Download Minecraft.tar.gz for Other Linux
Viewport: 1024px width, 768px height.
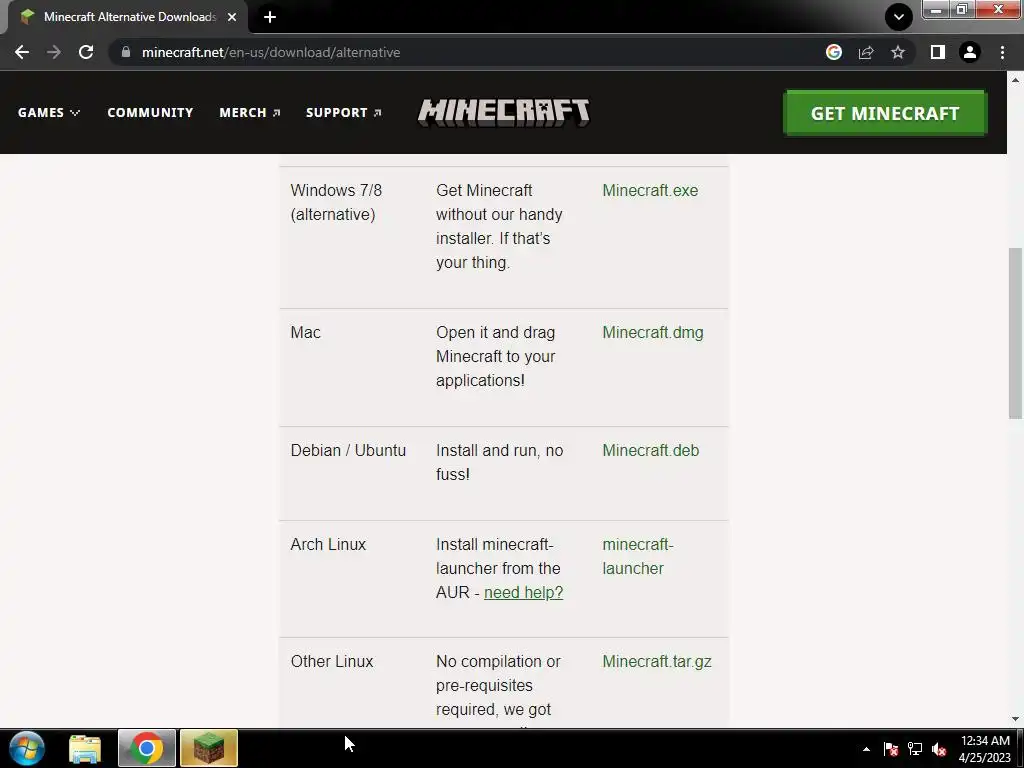pos(657,662)
